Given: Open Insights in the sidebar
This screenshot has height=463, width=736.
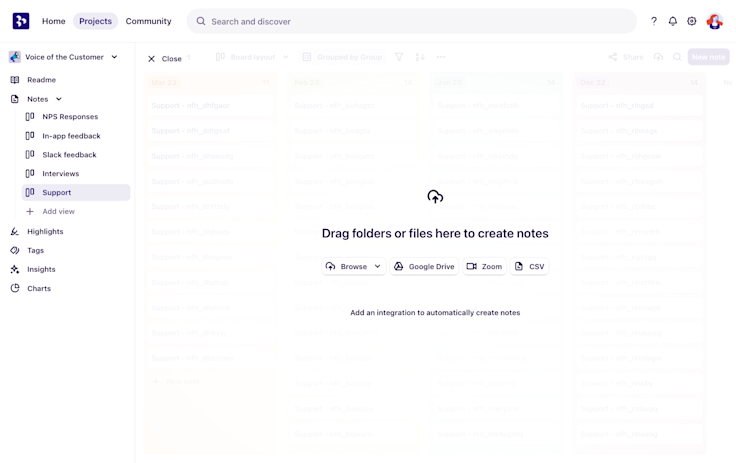Looking at the screenshot, I should pos(41,269).
